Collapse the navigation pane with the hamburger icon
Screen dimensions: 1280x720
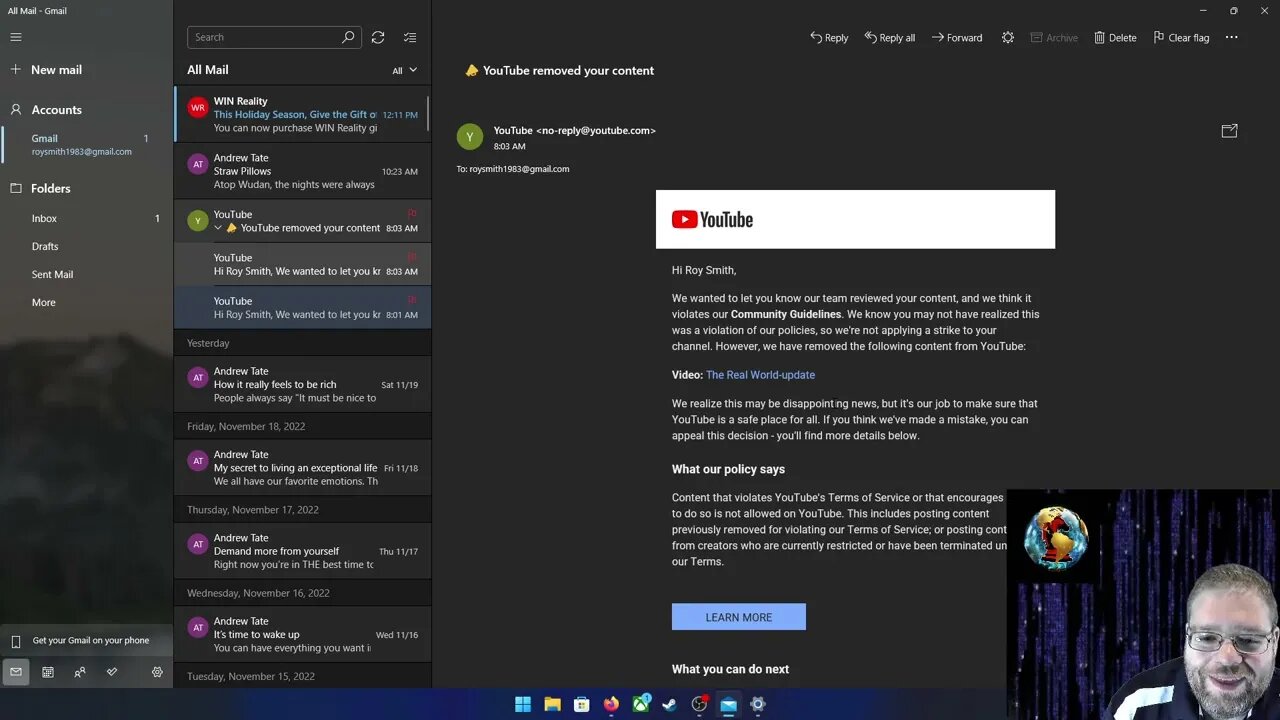click(x=16, y=37)
